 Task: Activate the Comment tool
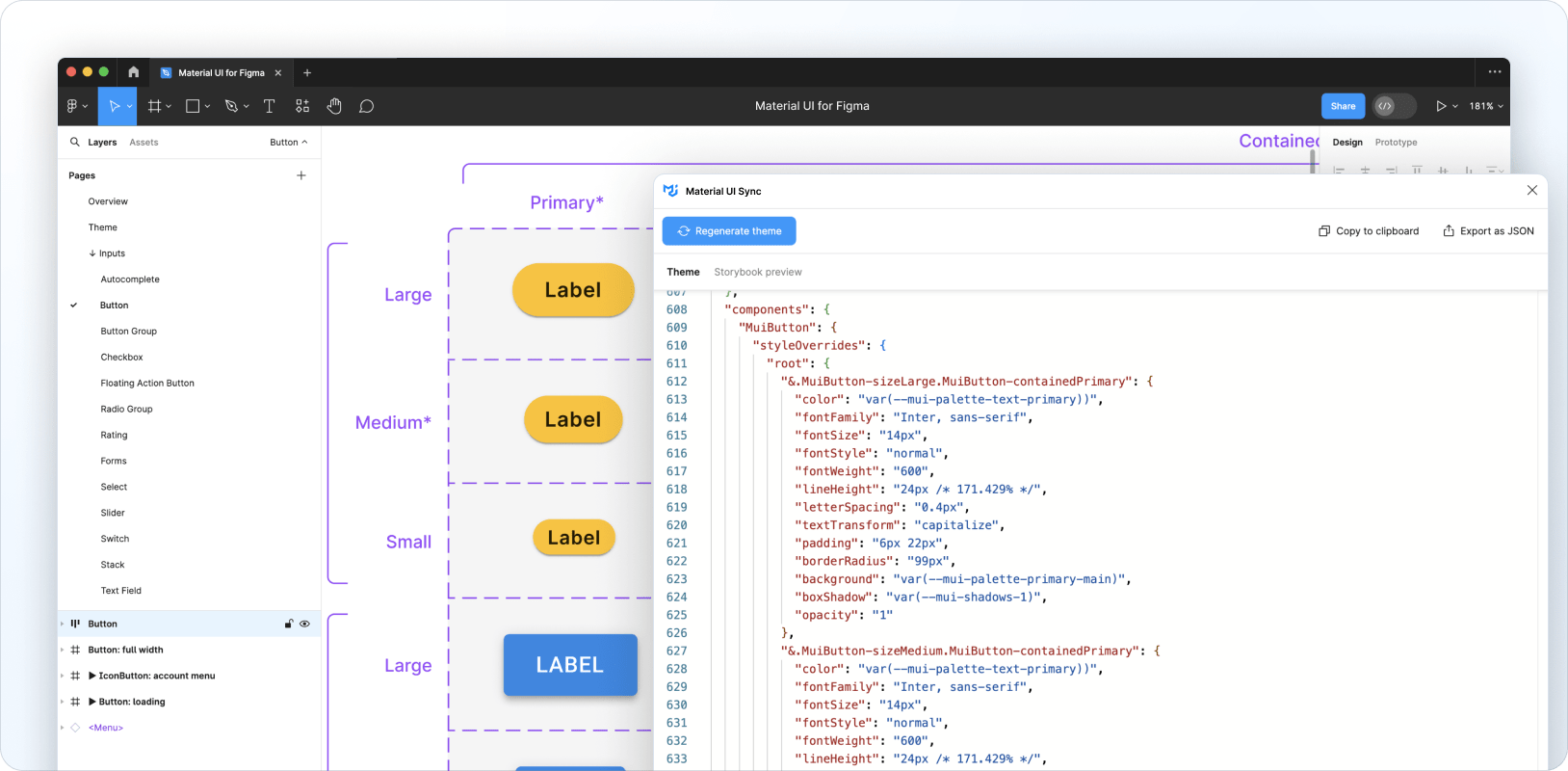[x=366, y=106]
